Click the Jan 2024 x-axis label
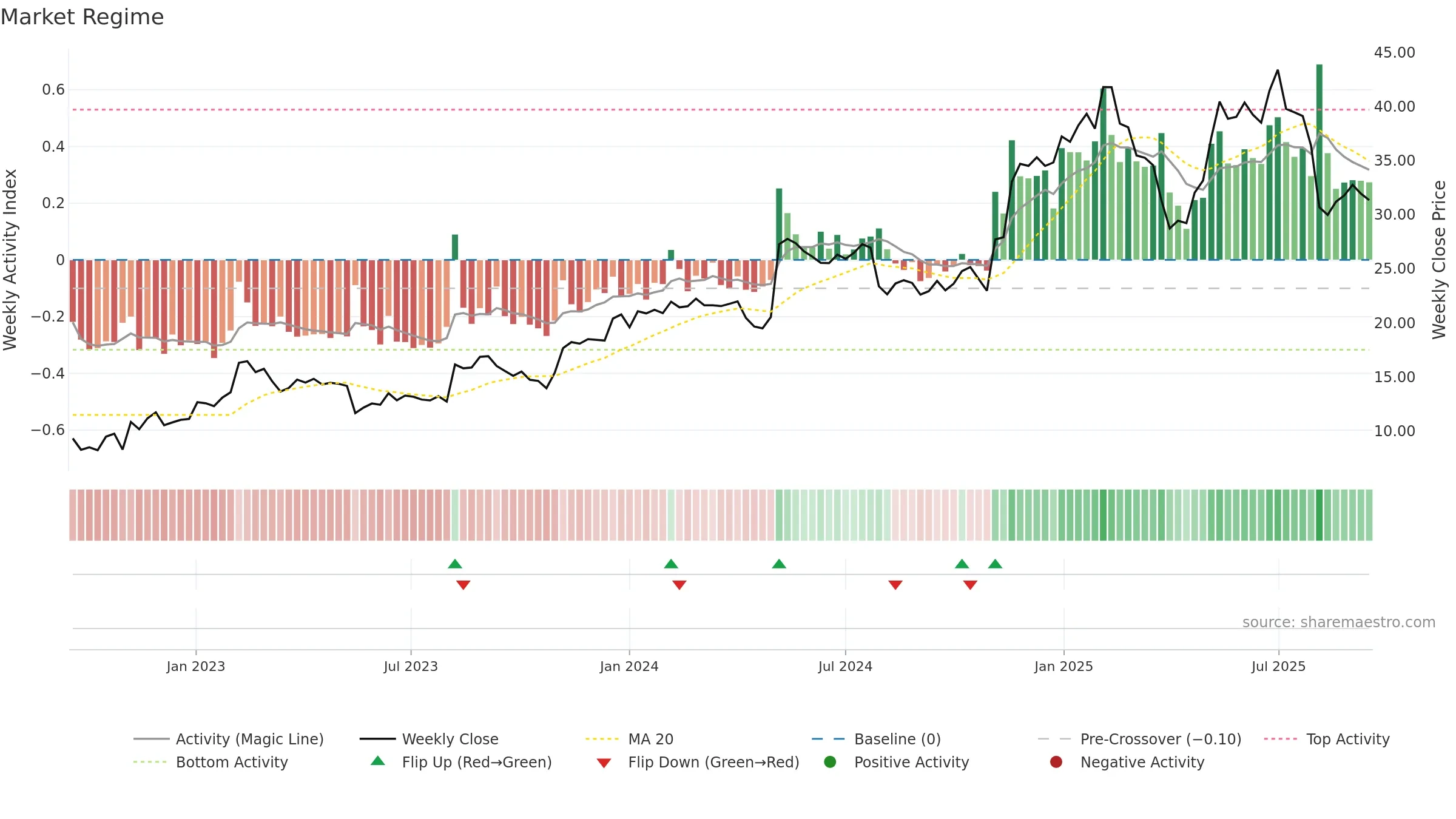 [629, 667]
